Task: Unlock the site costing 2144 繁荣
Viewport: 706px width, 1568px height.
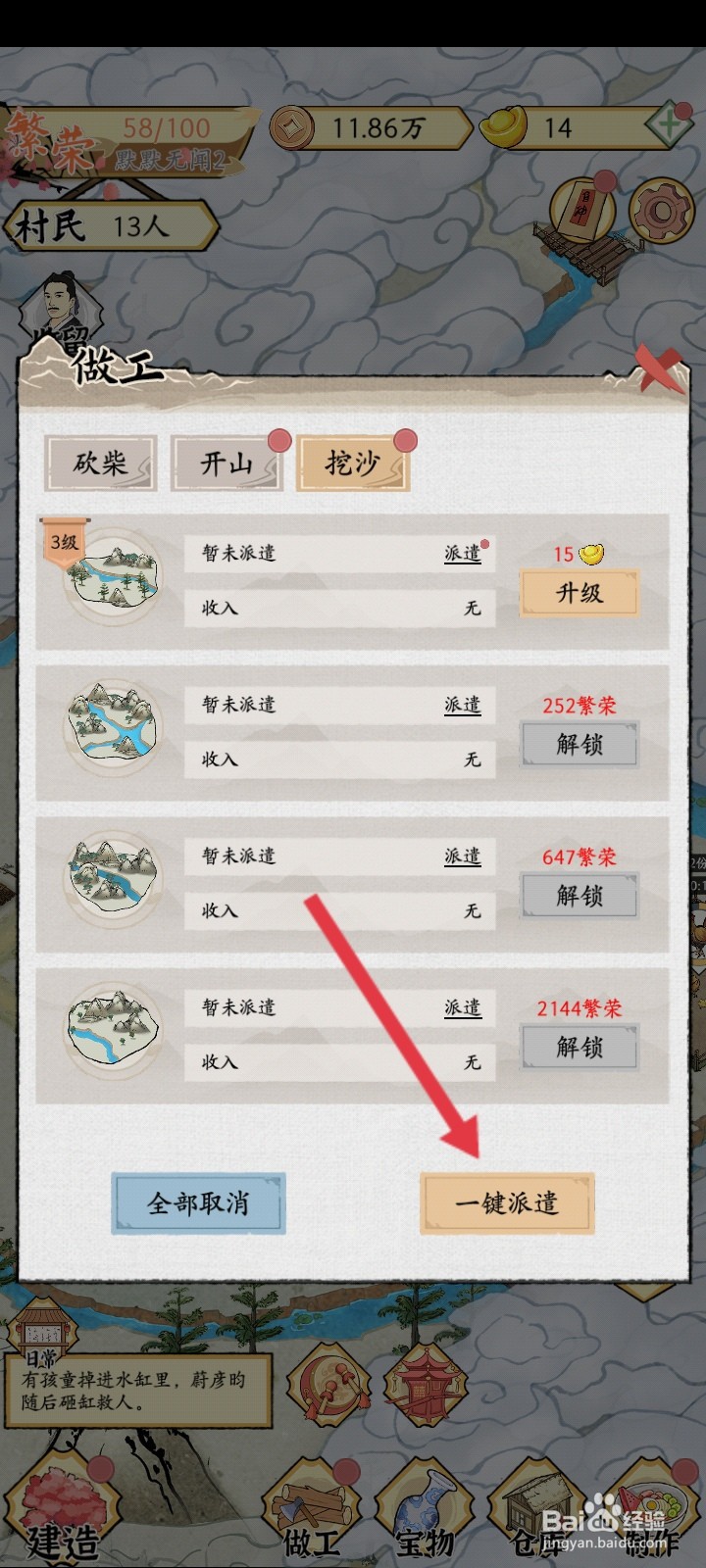Action: click(580, 1048)
